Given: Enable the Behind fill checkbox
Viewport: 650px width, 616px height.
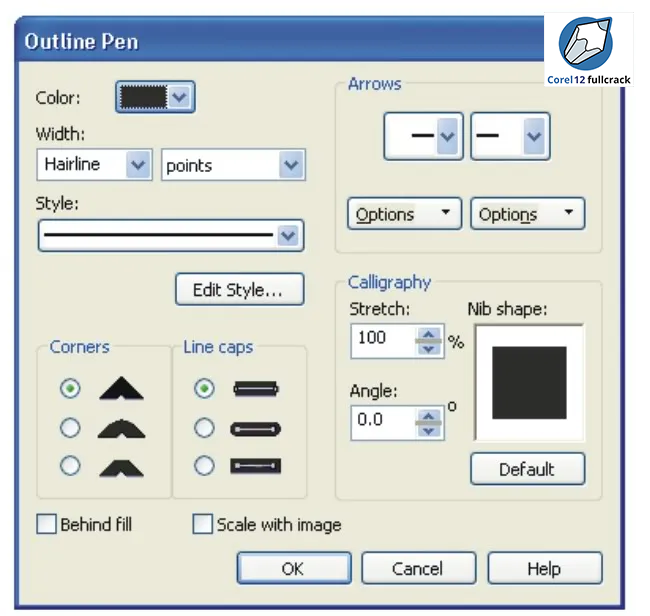Looking at the screenshot, I should (x=46, y=524).
